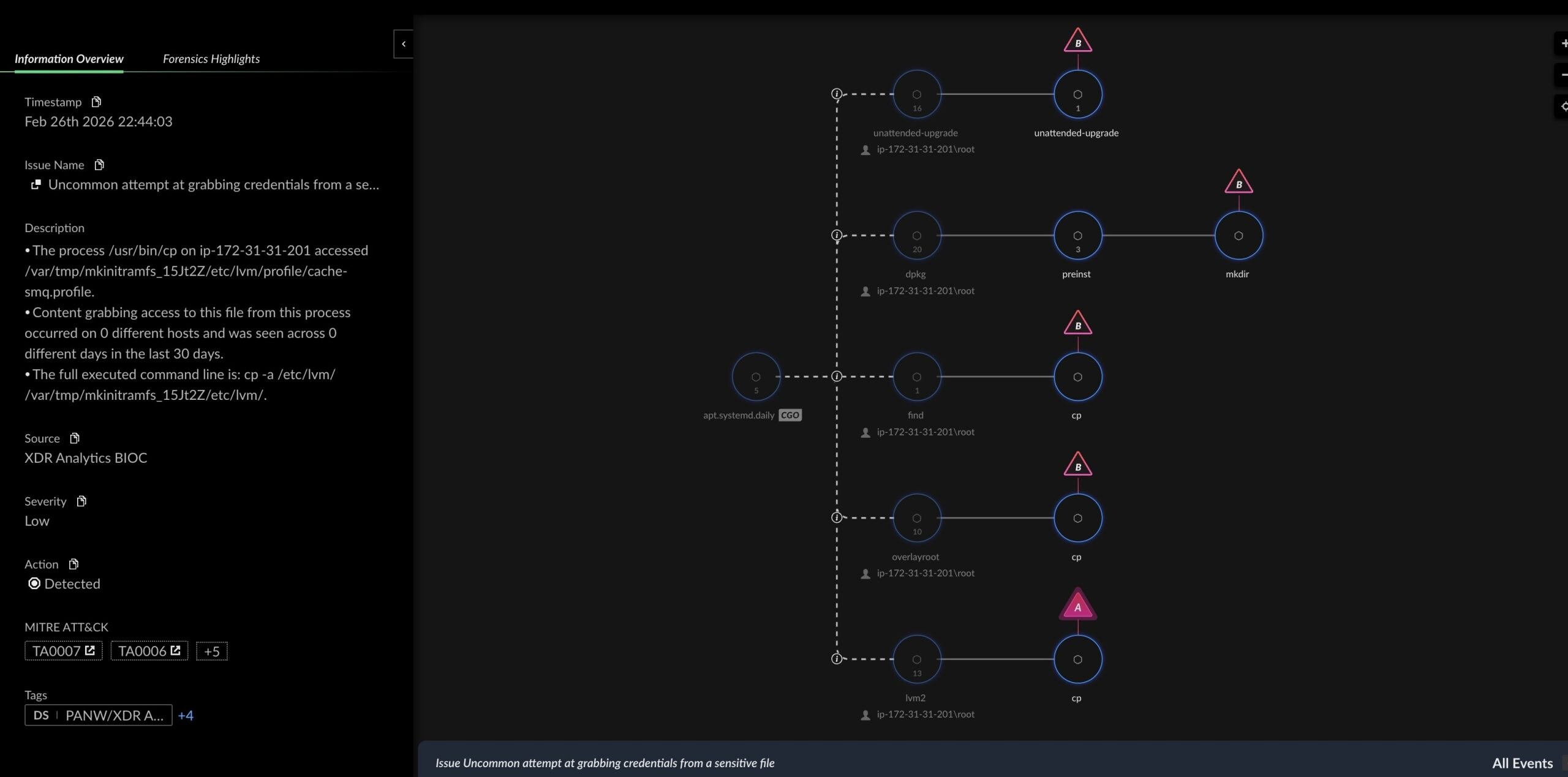Click the All Events button
This screenshot has width=1568, height=777.
(1521, 763)
